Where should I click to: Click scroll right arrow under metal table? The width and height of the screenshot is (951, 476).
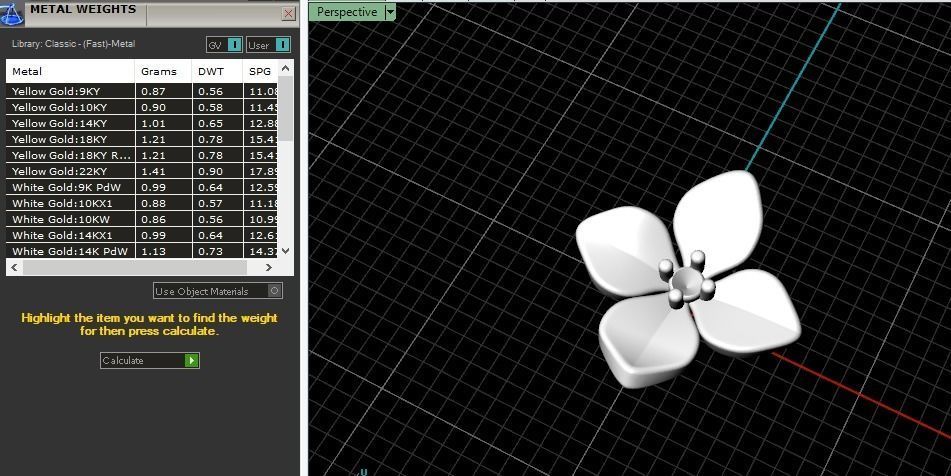(269, 267)
